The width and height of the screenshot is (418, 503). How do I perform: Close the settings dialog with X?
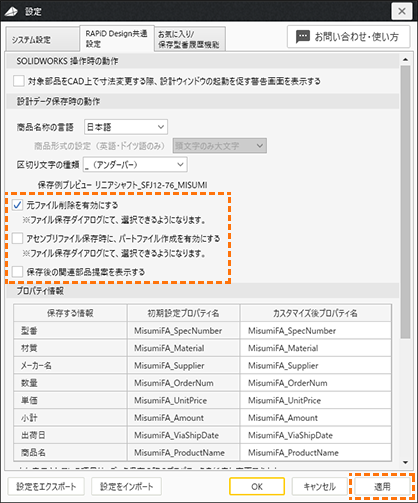[x=402, y=11]
